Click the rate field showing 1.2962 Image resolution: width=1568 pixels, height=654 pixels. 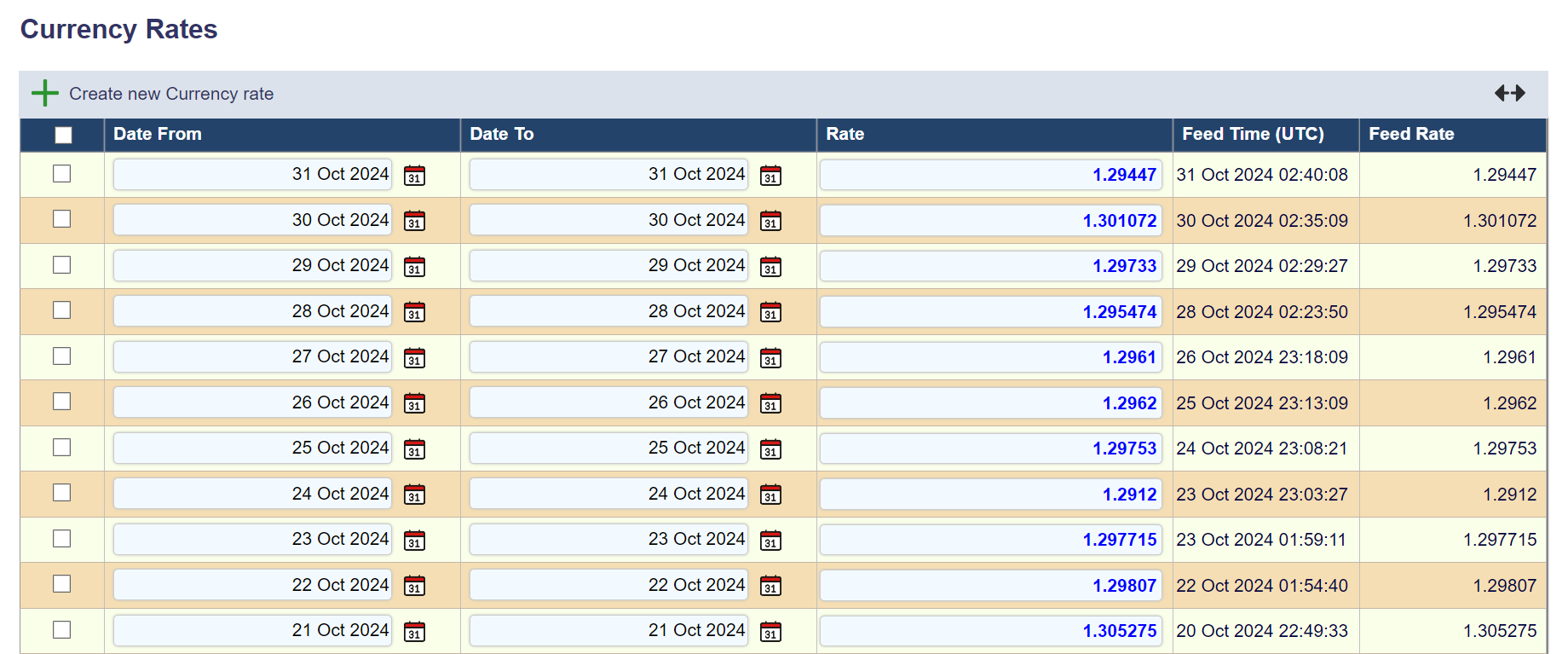coord(990,403)
